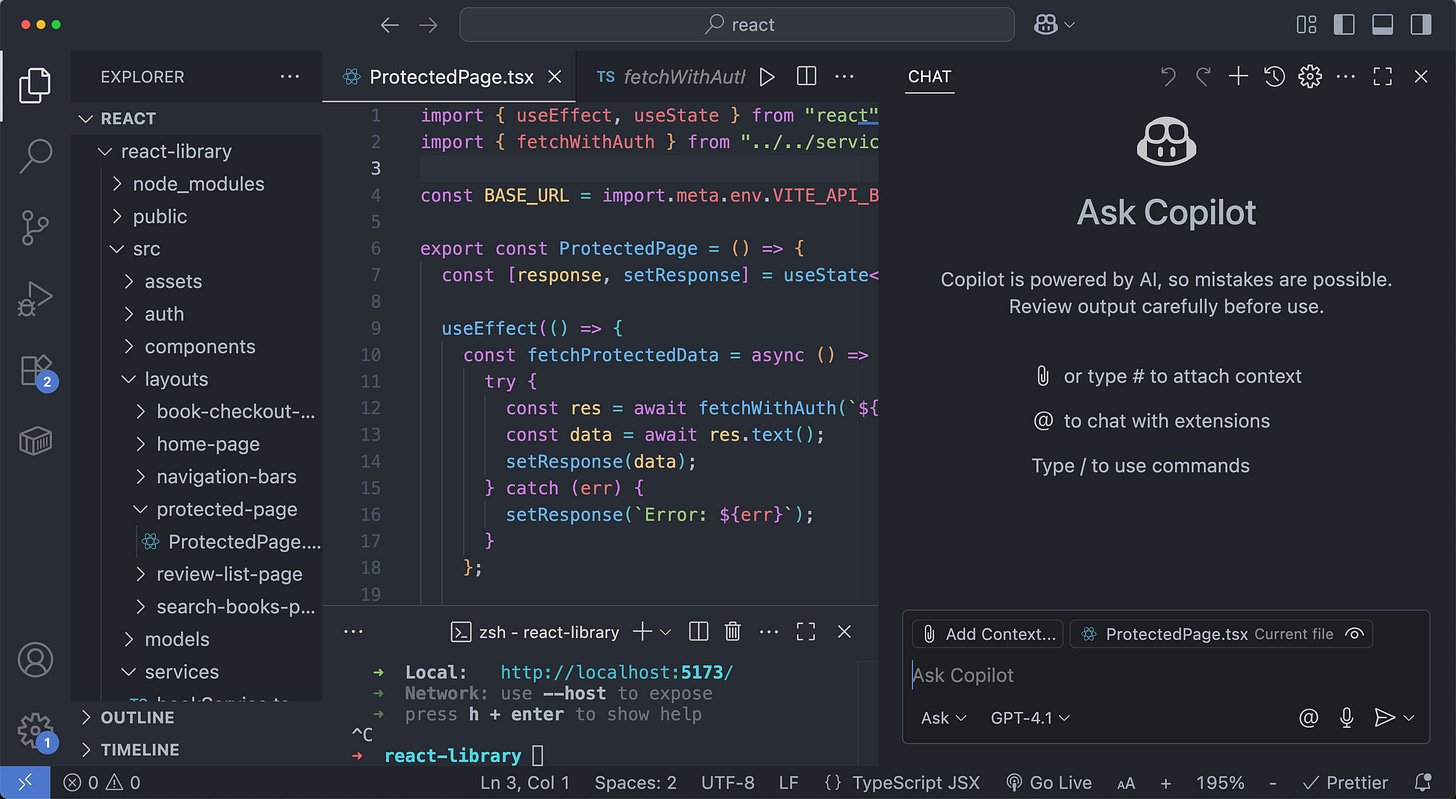
Task: Expand the public folder
Action: (197, 216)
